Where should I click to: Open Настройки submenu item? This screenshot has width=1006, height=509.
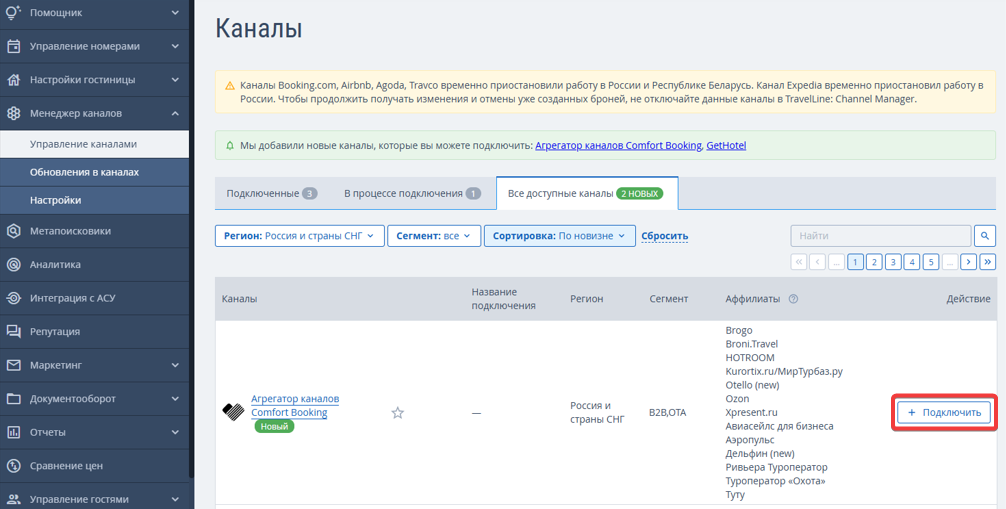click(x=94, y=200)
